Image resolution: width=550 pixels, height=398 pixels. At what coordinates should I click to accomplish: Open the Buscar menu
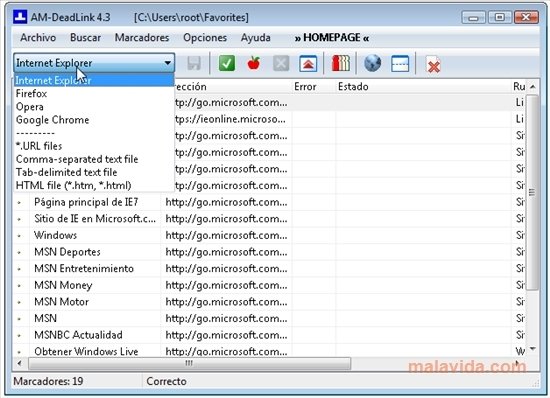85,38
